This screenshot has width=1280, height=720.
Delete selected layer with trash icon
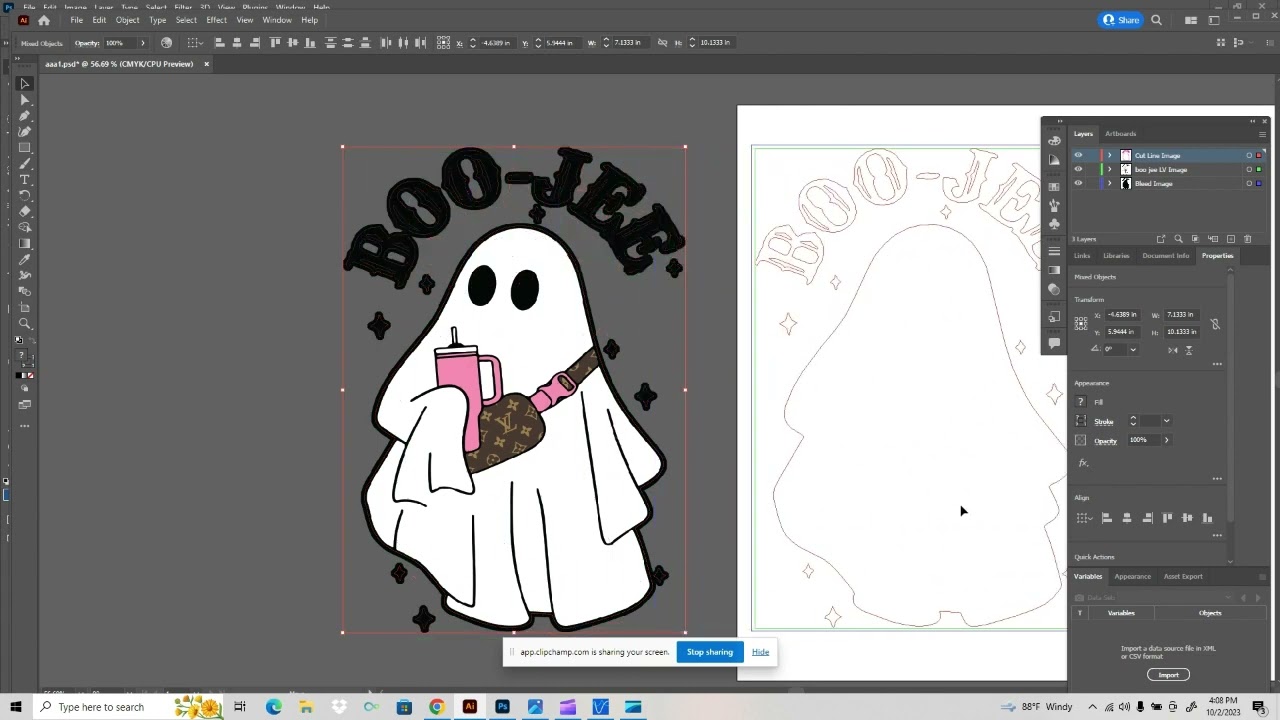(1247, 239)
